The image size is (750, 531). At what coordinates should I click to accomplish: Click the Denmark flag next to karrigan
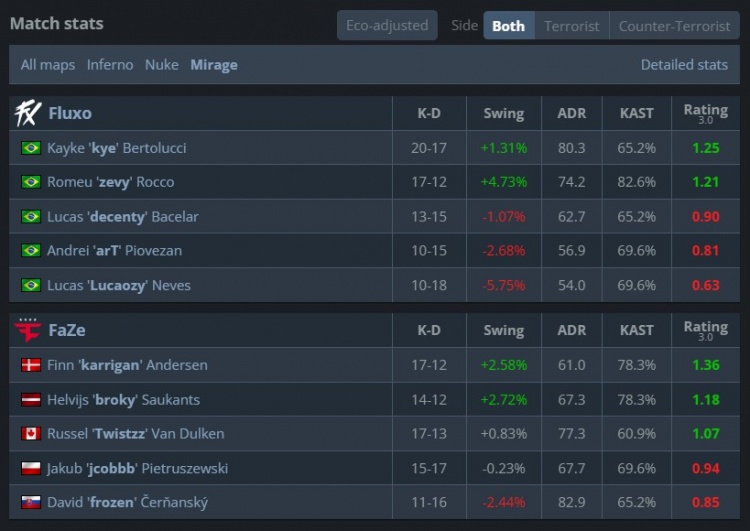click(30, 365)
